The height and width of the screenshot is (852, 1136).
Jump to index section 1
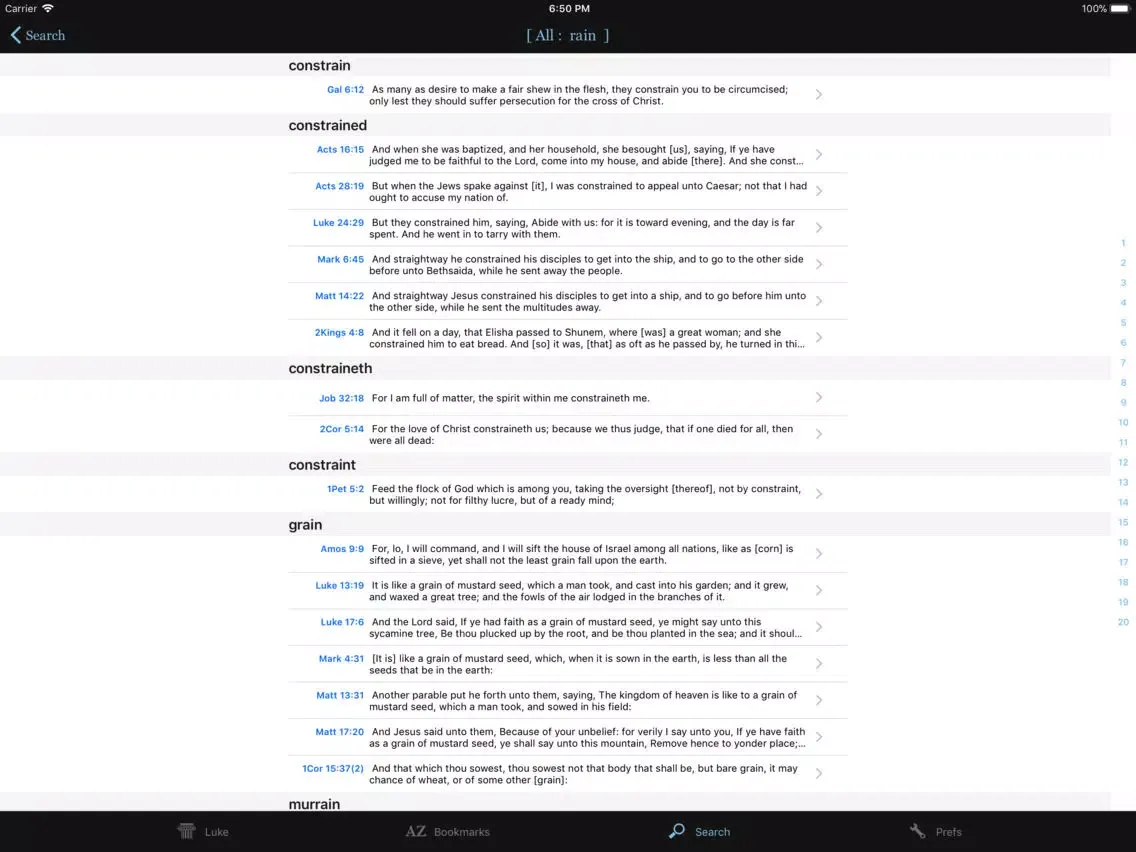[1123, 243]
